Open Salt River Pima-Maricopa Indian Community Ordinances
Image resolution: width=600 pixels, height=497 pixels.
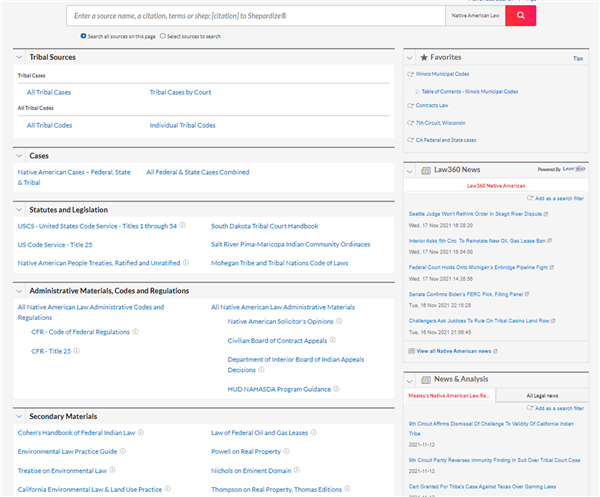(x=290, y=244)
